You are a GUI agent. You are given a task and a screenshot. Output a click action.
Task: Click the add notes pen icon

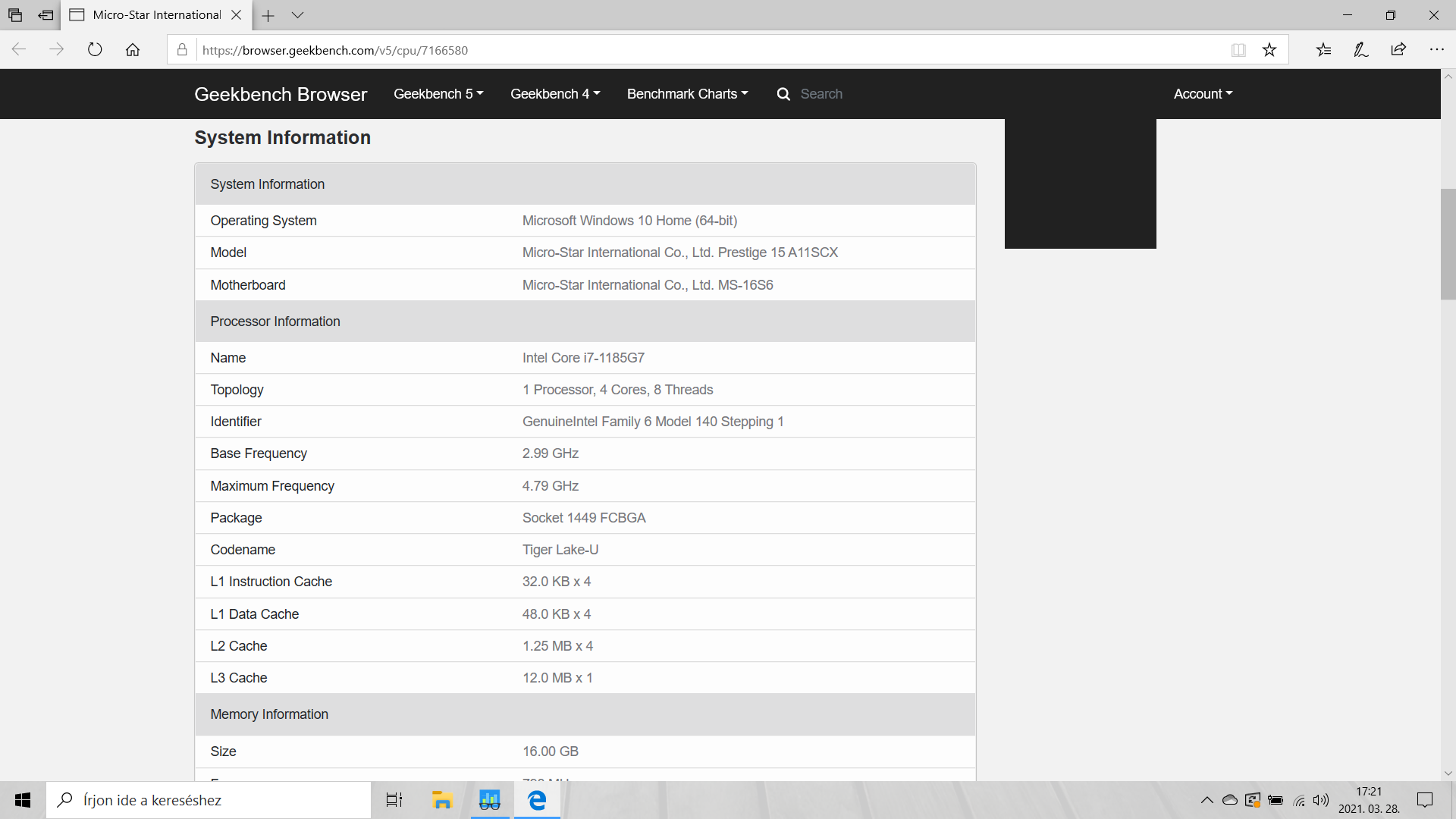pyautogui.click(x=1361, y=50)
